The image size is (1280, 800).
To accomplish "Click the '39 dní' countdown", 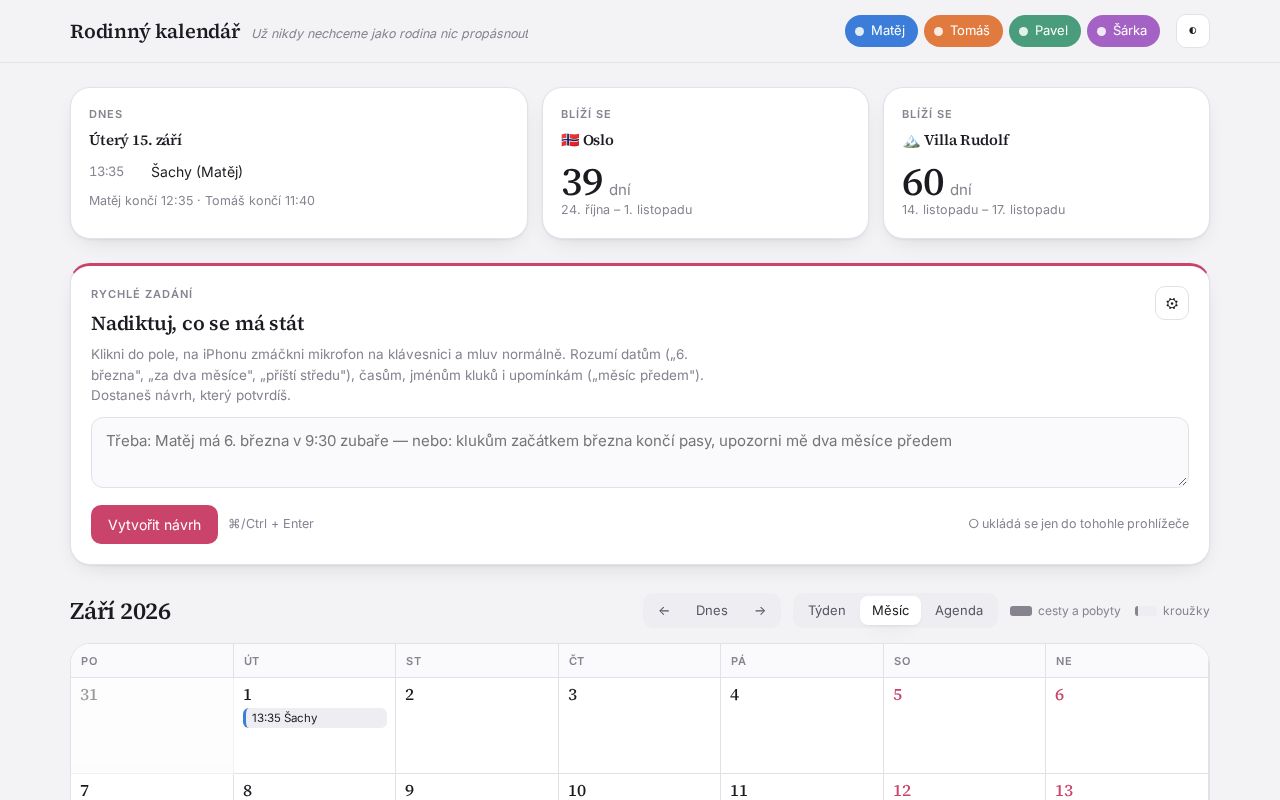I will tap(596, 183).
